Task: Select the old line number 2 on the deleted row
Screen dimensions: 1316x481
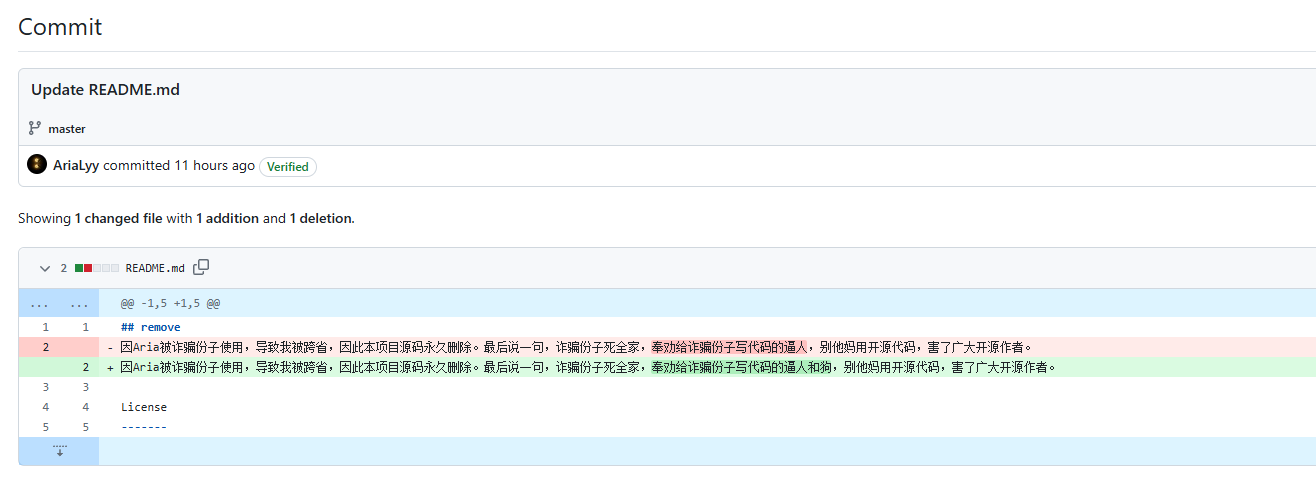Action: tap(45, 347)
